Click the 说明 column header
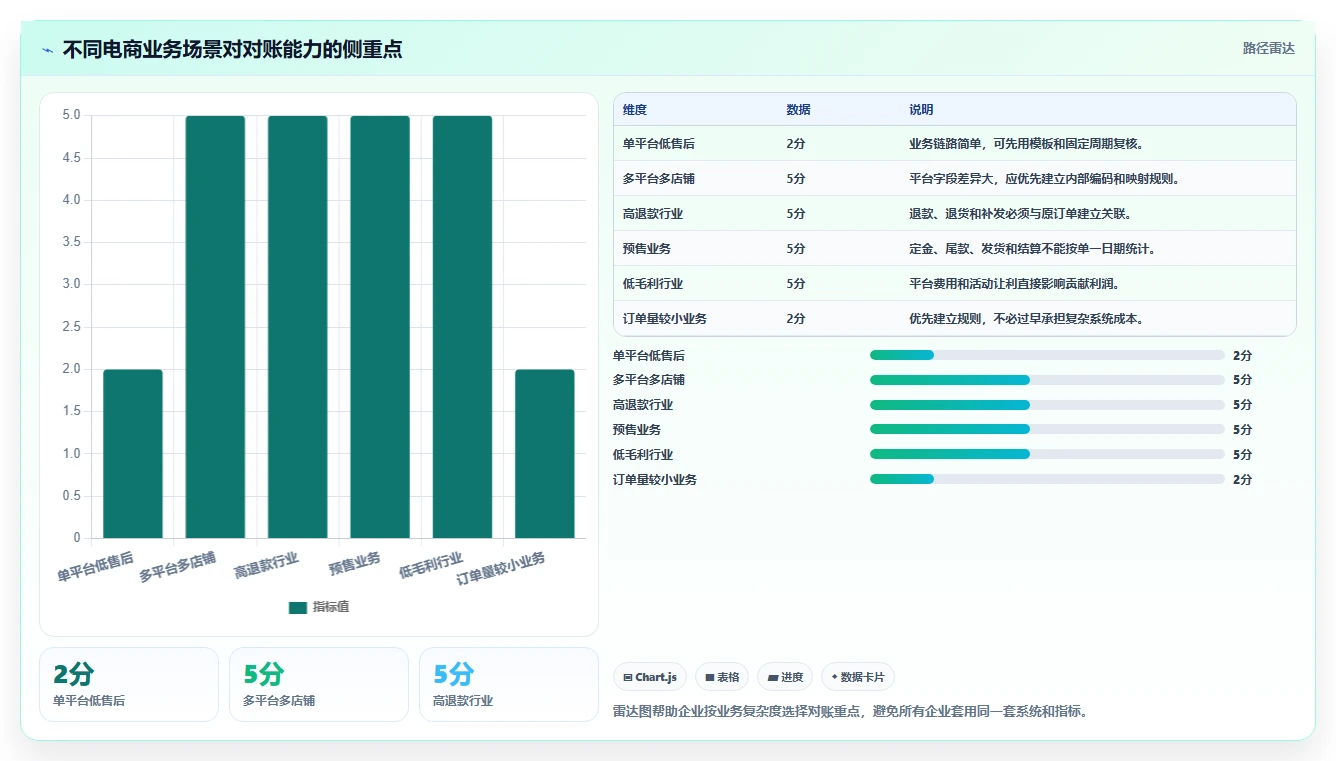 (x=921, y=110)
